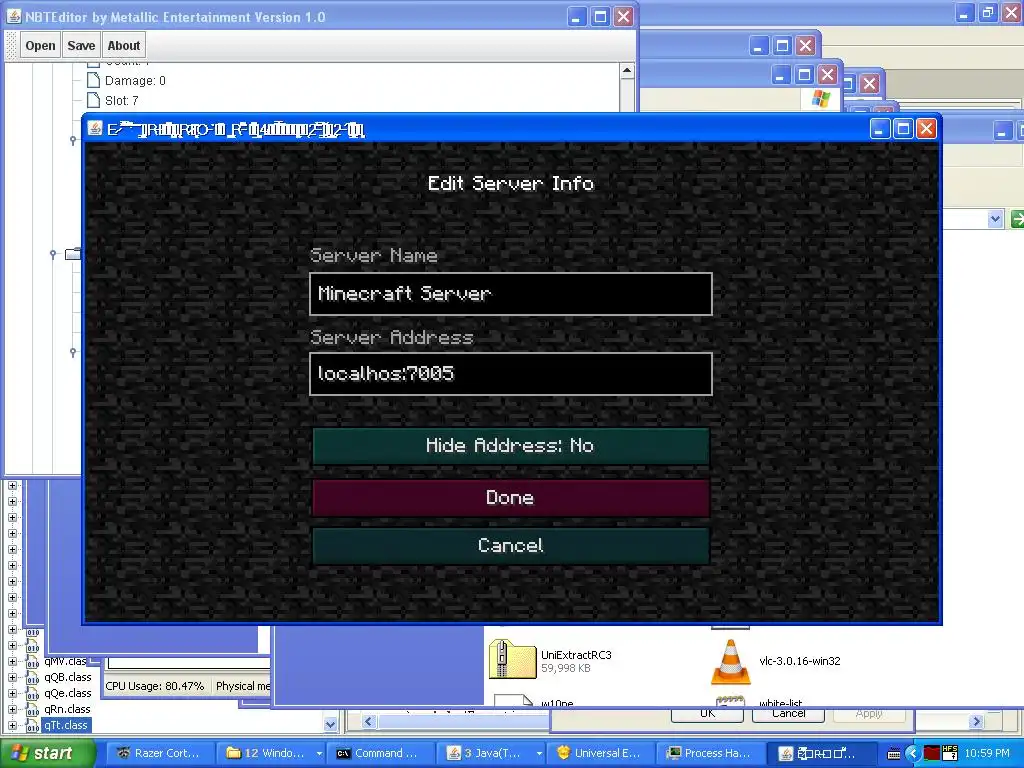
Task: Select the Slot: 7 tree node
Action: pos(121,101)
